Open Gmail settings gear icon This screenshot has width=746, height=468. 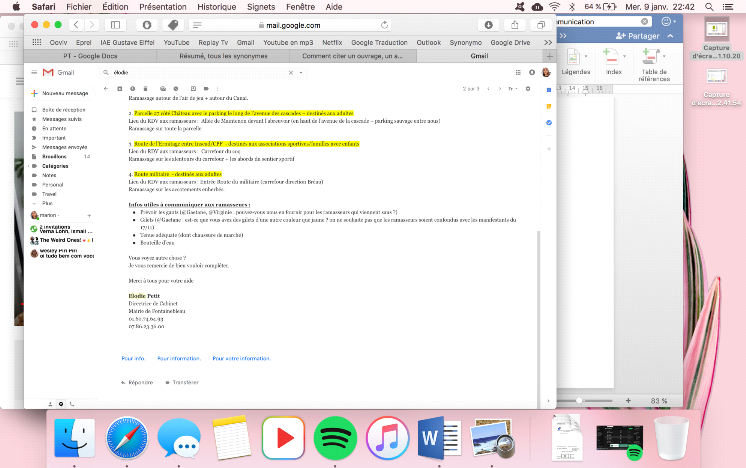click(528, 88)
